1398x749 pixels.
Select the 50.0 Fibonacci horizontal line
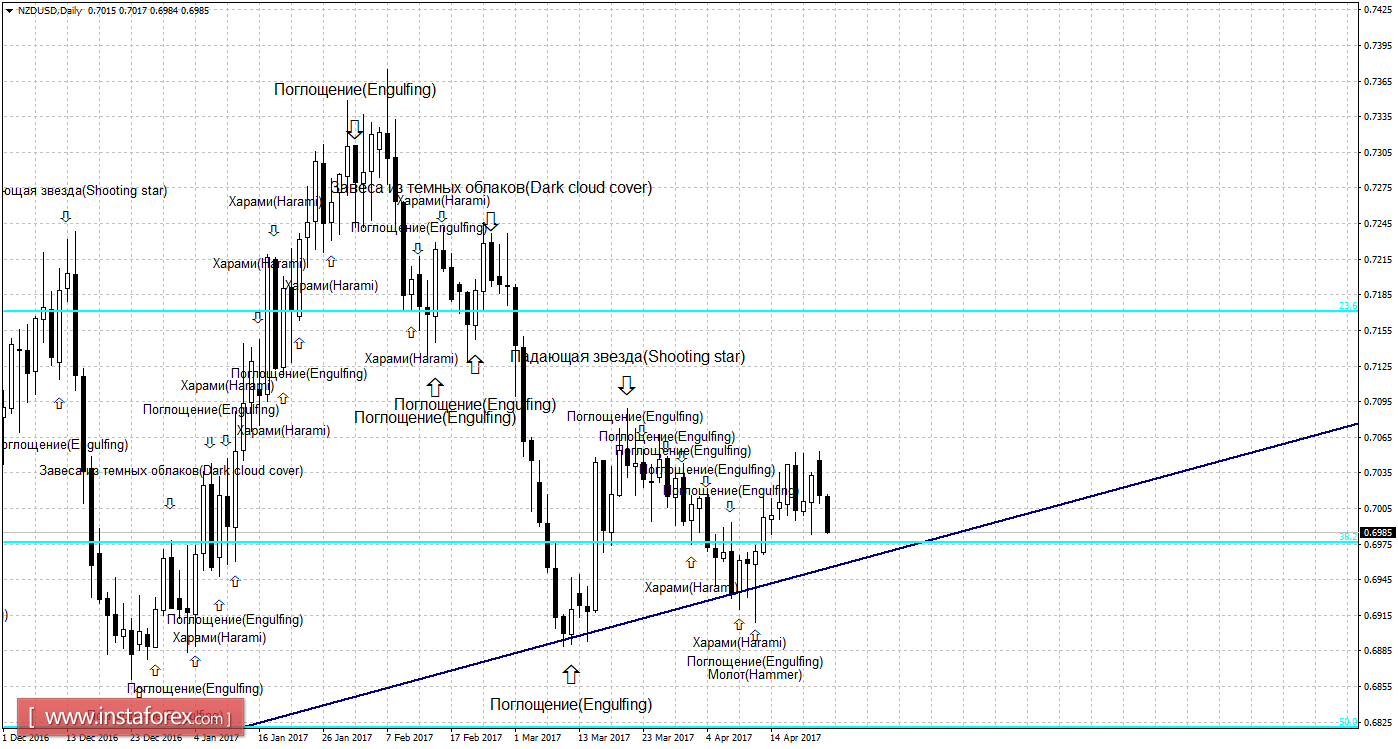coord(679,725)
